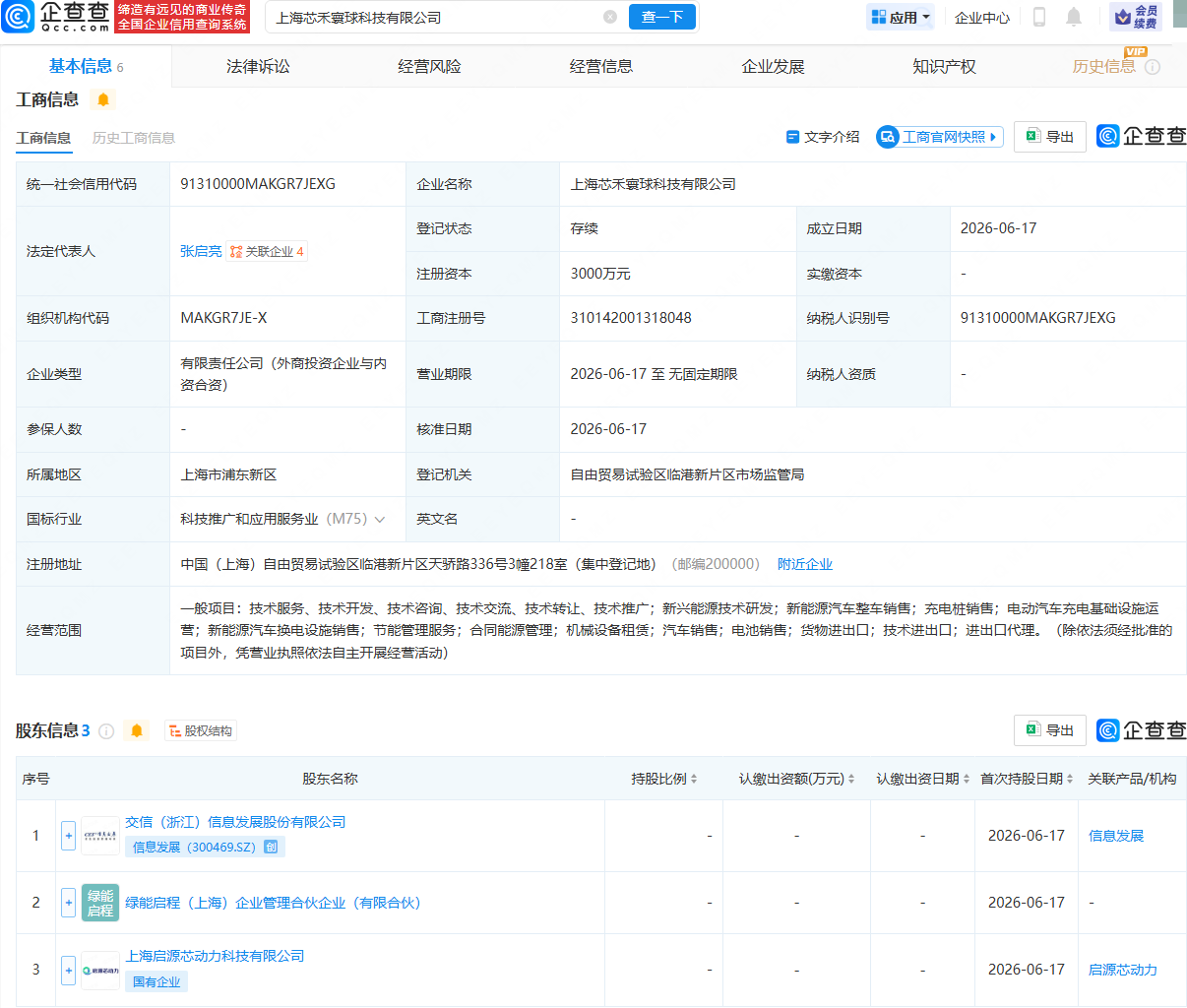The height and width of the screenshot is (1008, 1187).
Task: Export 工商信息 table via 导出
Action: pyautogui.click(x=1050, y=137)
